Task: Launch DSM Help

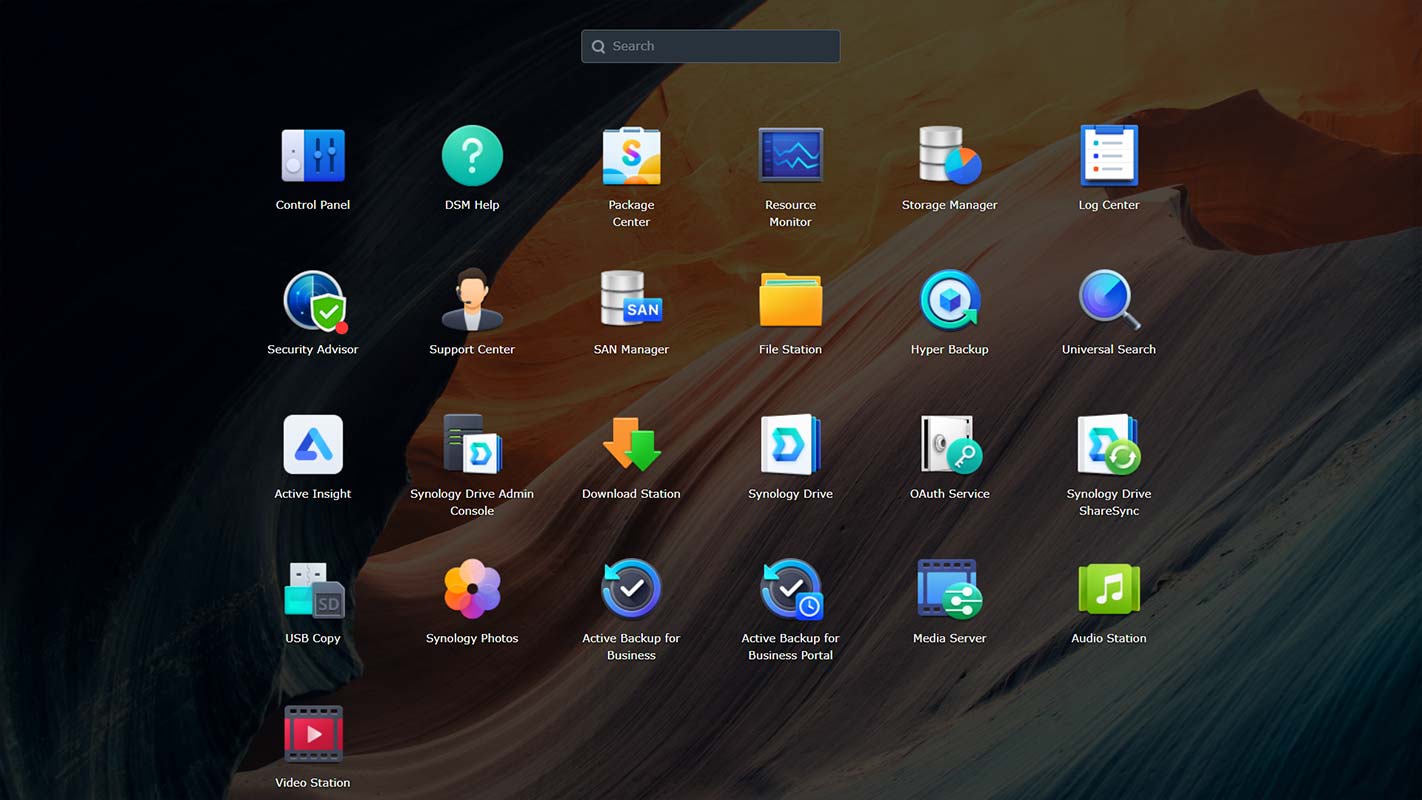Action: pos(472,156)
